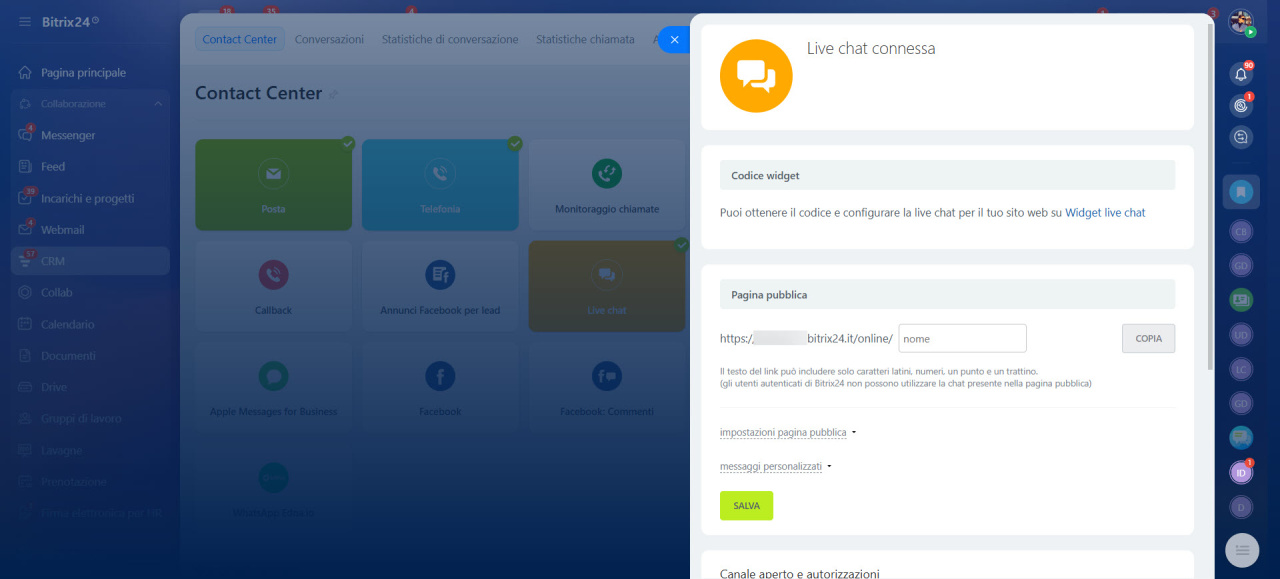Click the orange Live chat icon

pos(757,76)
